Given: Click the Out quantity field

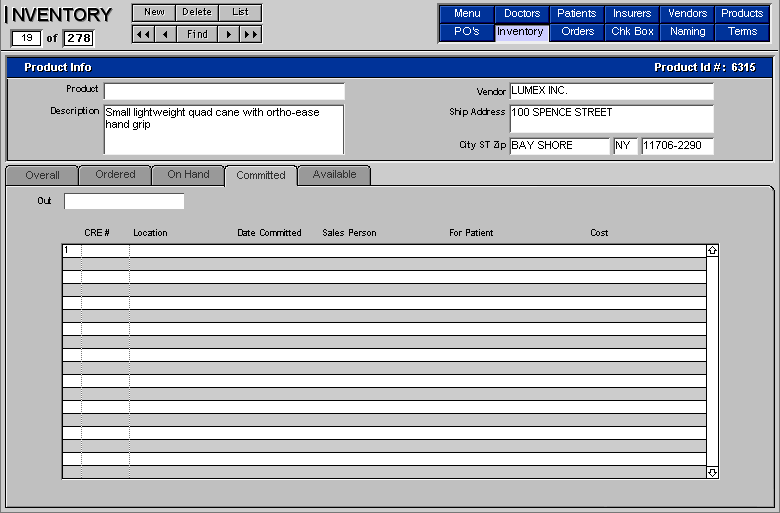Looking at the screenshot, I should point(124,202).
